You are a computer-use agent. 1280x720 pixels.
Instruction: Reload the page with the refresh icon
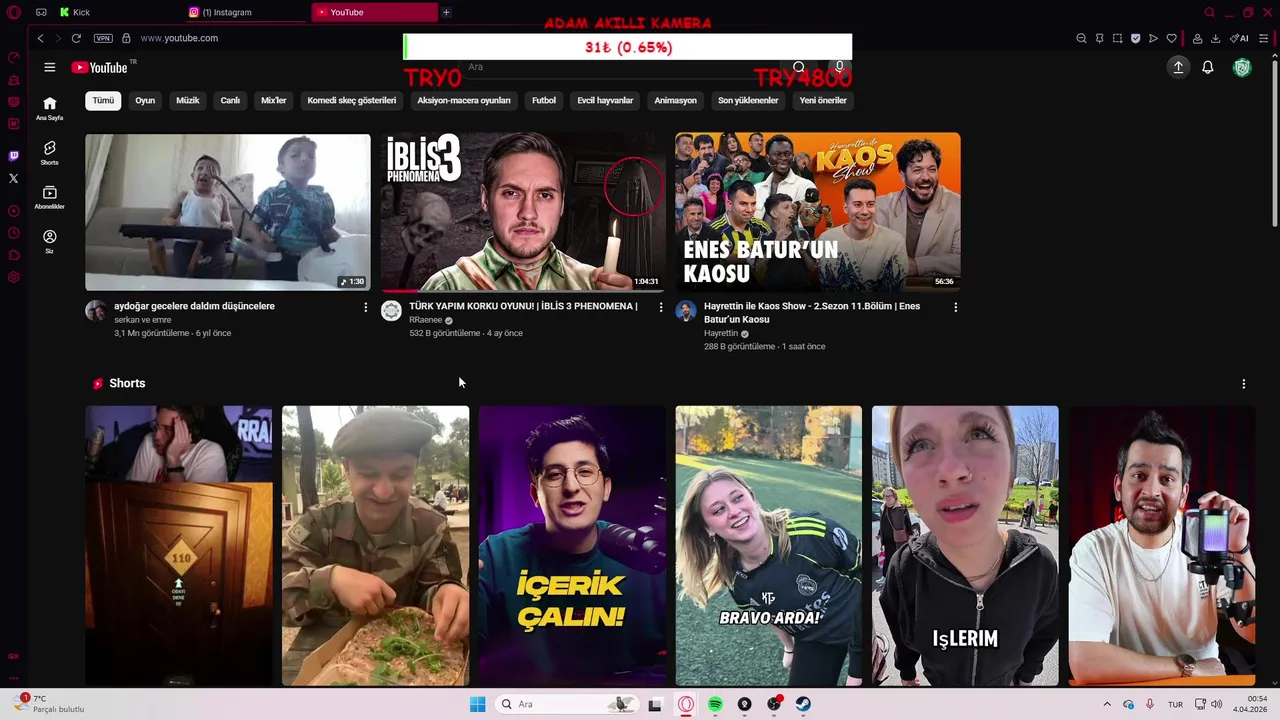click(x=76, y=38)
